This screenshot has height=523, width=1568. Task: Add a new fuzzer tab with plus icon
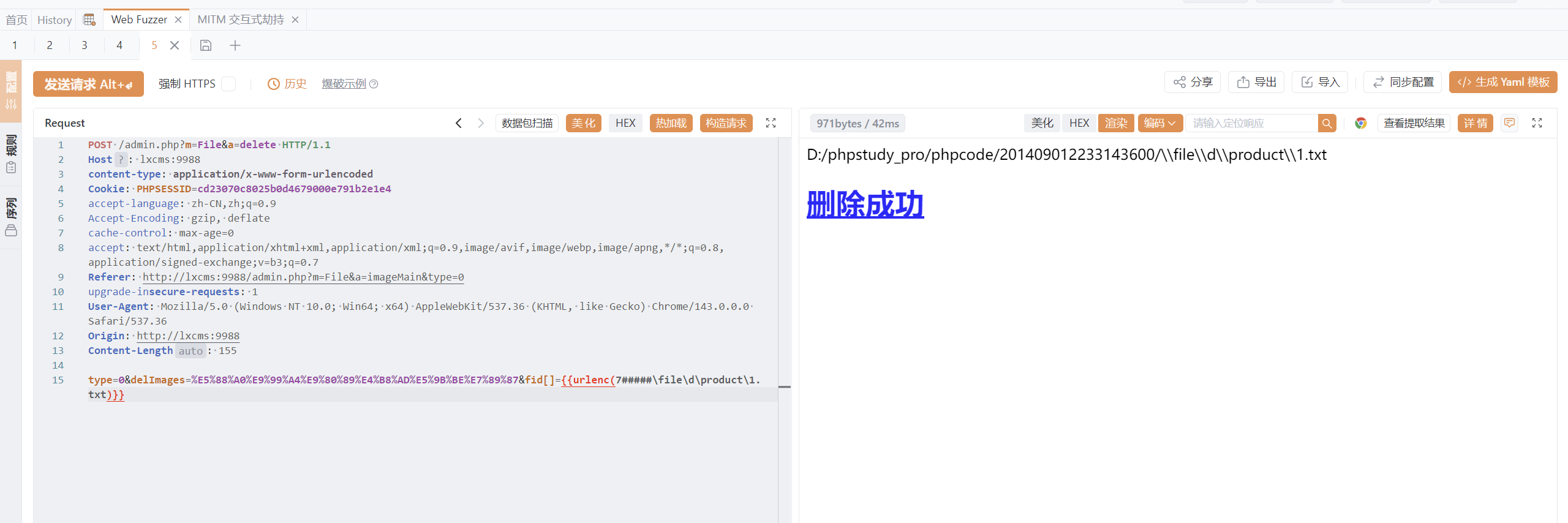tap(235, 45)
